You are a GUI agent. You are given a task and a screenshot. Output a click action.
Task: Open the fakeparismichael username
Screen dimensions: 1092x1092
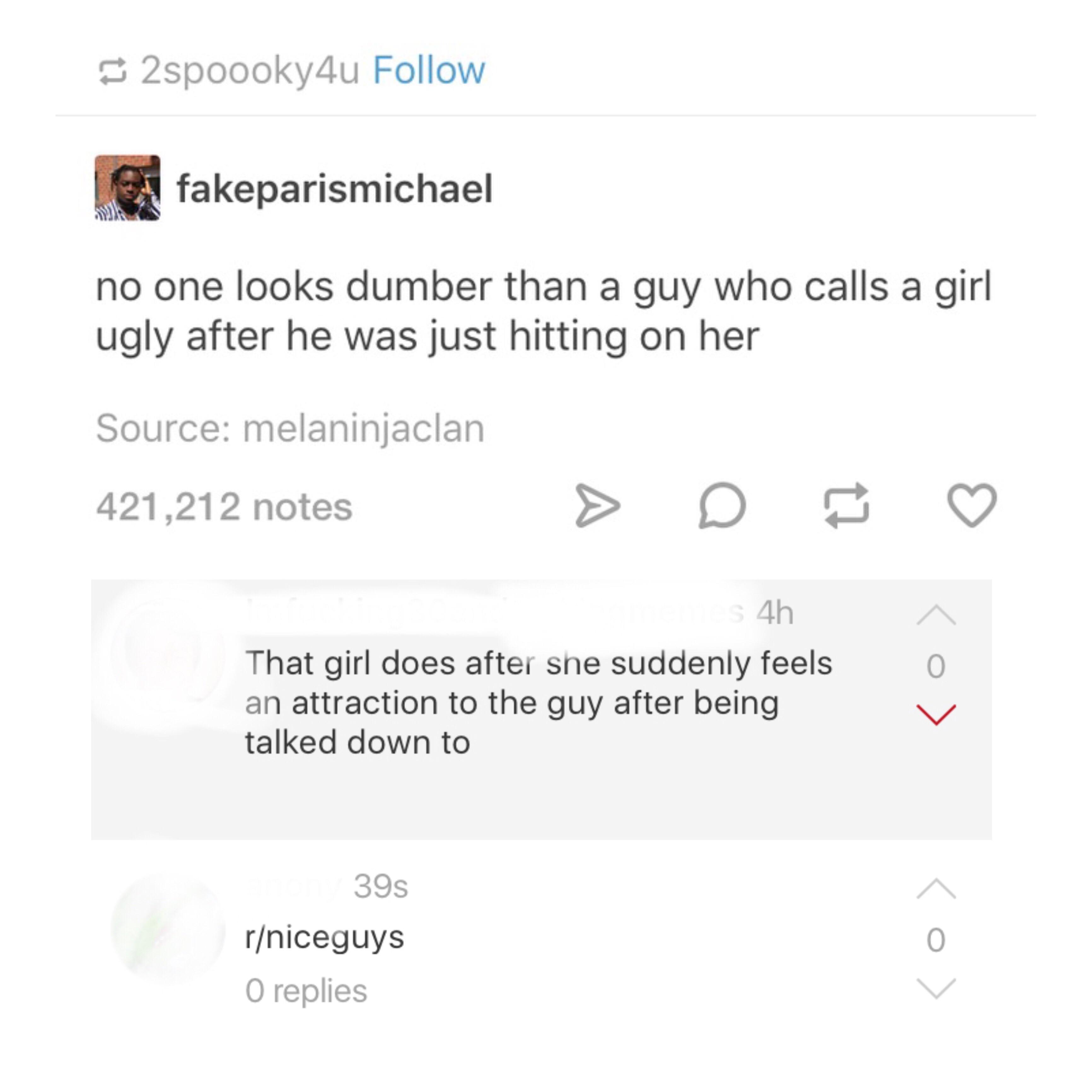pyautogui.click(x=334, y=188)
